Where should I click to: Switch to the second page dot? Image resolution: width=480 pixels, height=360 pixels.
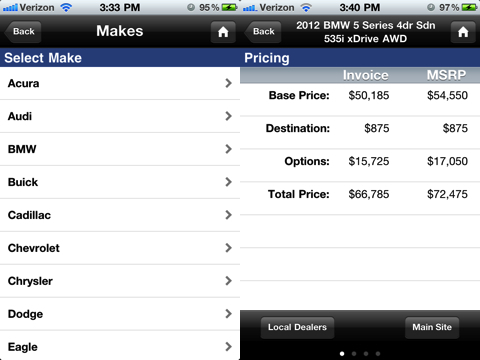pos(354,354)
